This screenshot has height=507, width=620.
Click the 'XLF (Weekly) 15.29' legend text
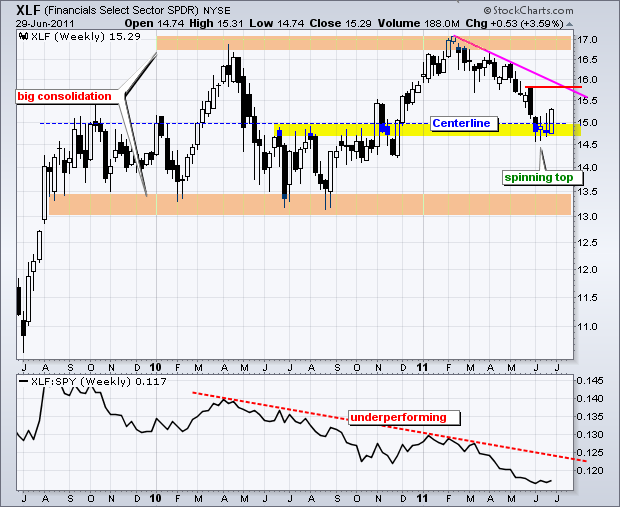point(85,37)
